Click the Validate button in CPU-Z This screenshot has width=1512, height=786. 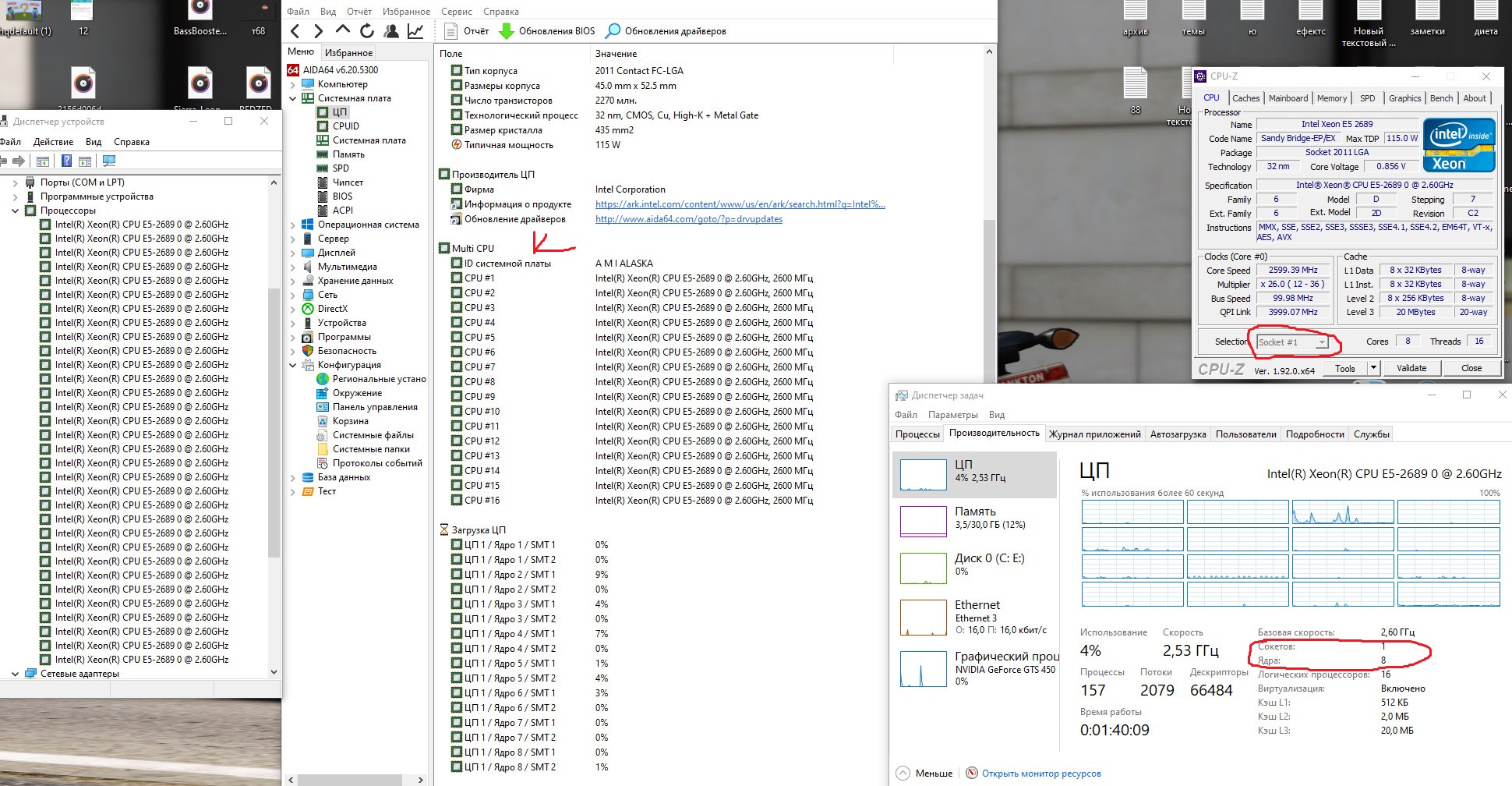click(x=1411, y=368)
